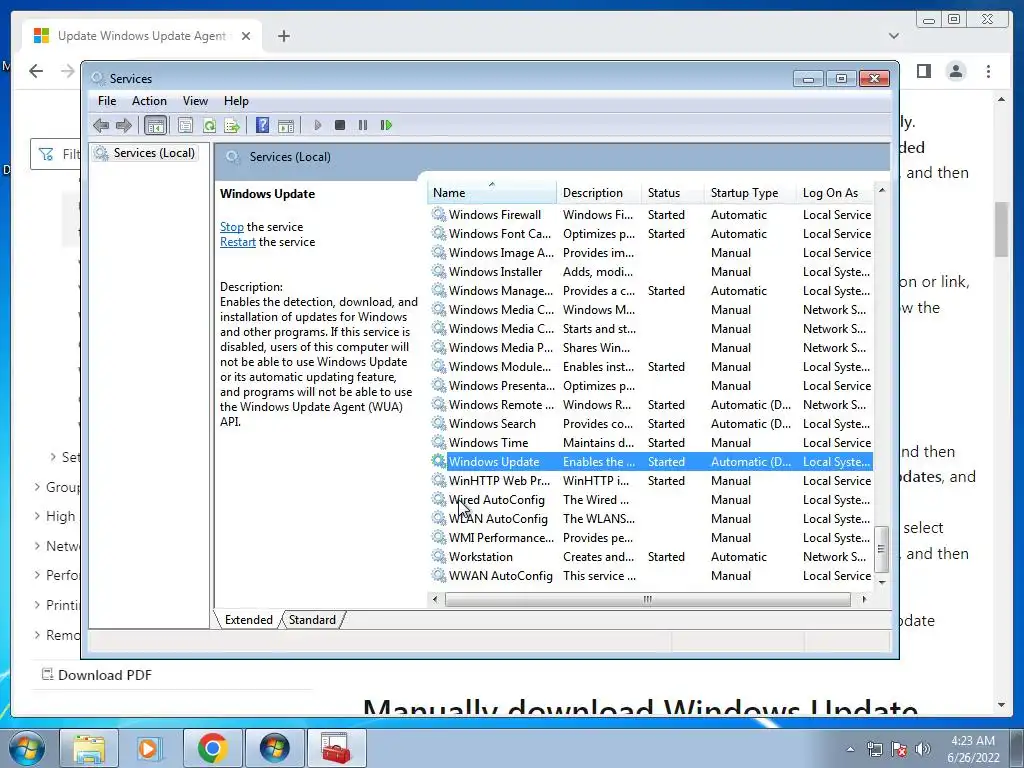Open the Help menu in Services
This screenshot has width=1024, height=768.
[x=236, y=101]
